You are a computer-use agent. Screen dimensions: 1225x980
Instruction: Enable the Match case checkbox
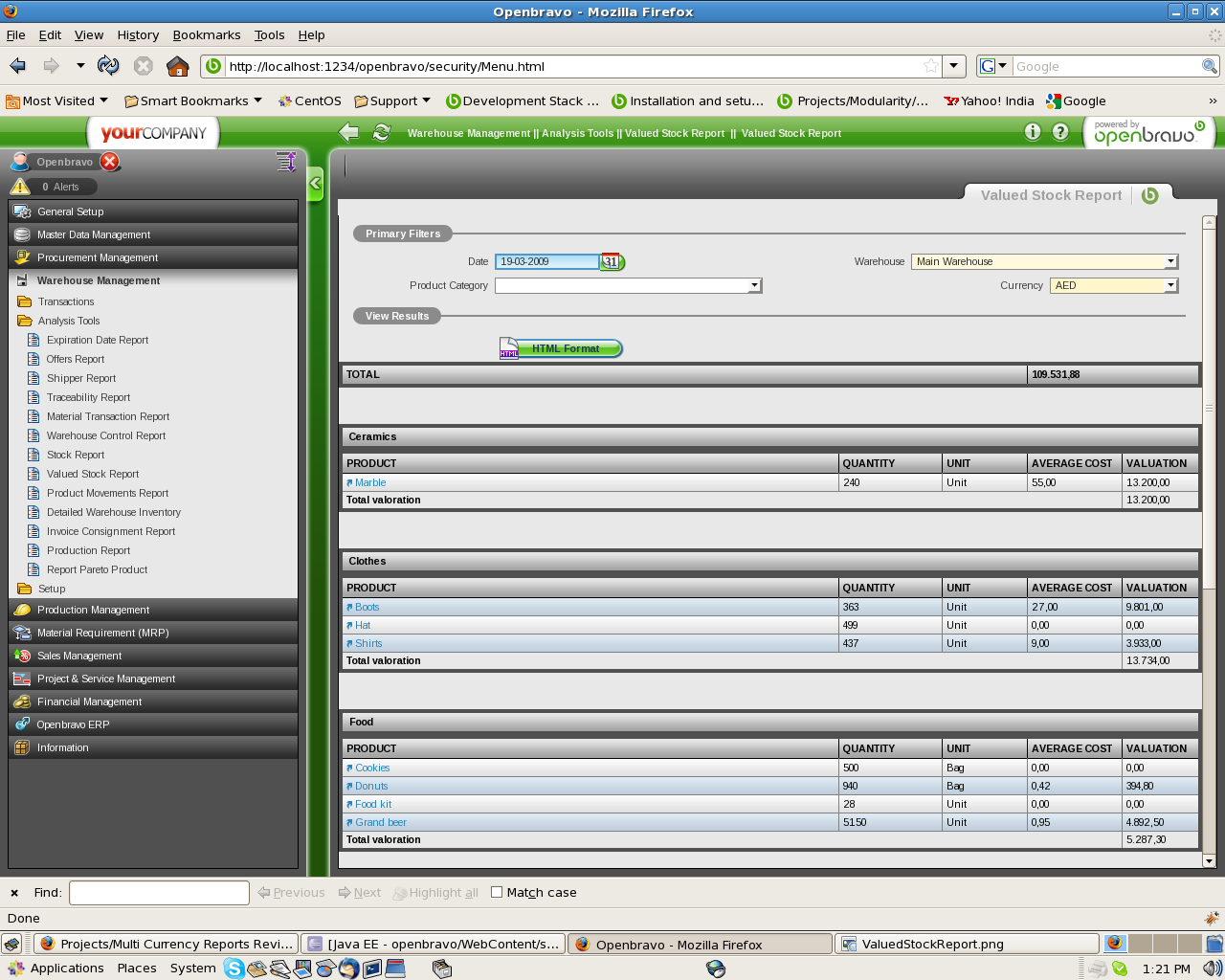497,892
